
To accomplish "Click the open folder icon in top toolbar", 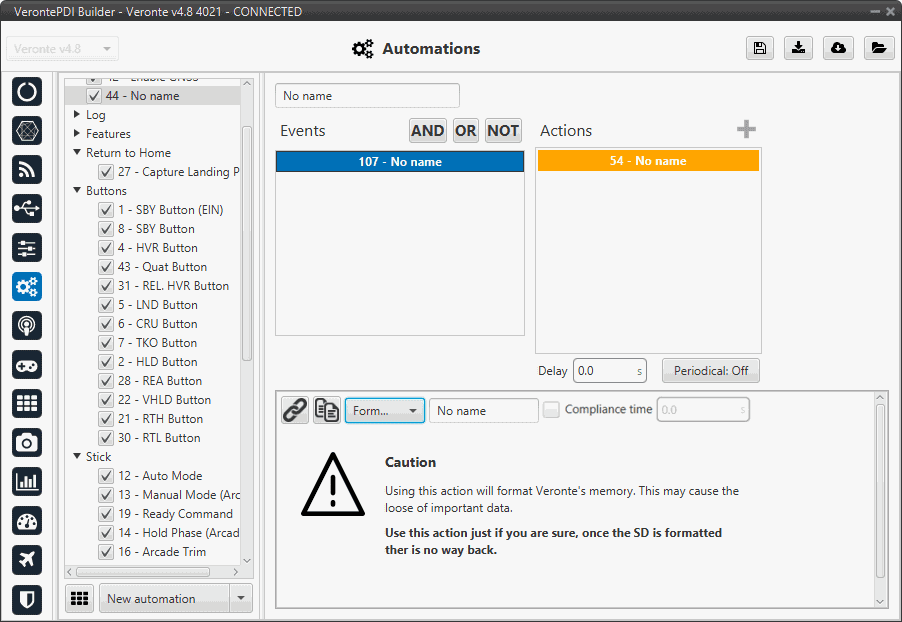I will click(x=878, y=48).
